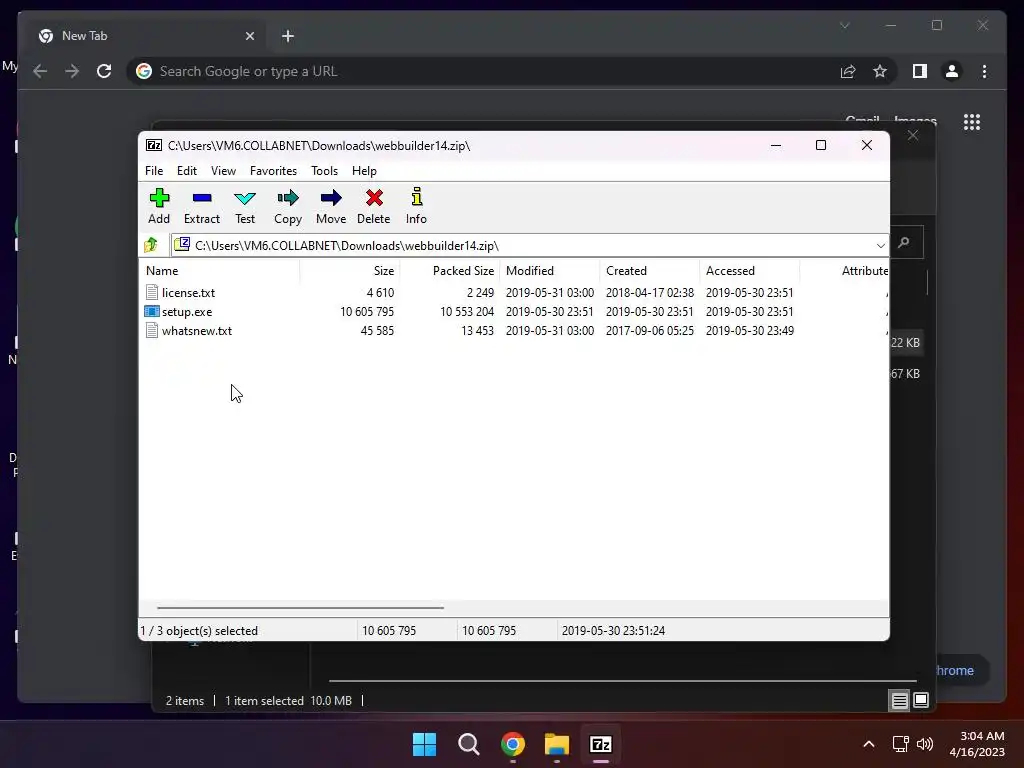Open Google apps grid
This screenshot has height=768, width=1024.
972,122
